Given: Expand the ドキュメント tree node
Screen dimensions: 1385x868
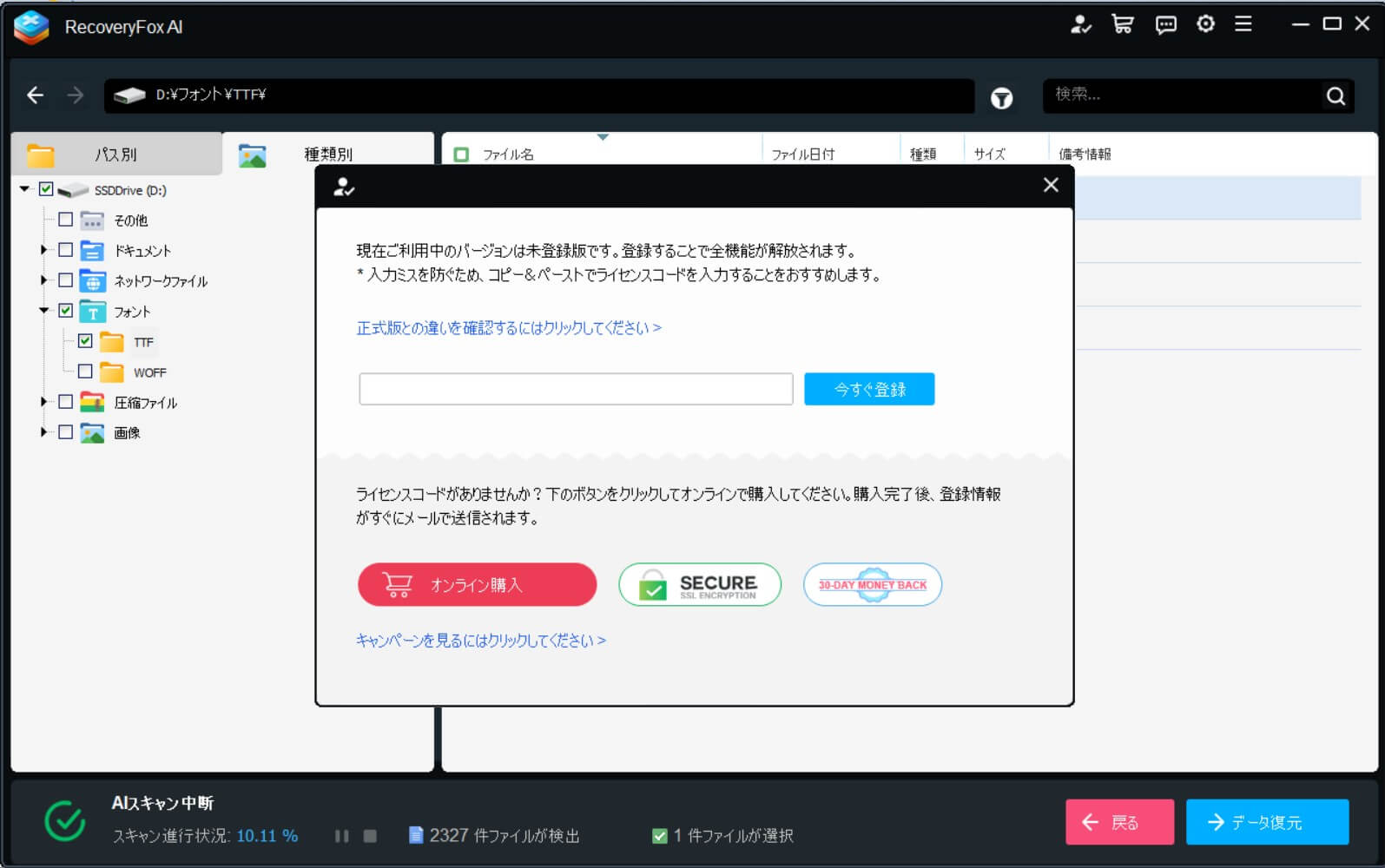Looking at the screenshot, I should coord(43,250).
